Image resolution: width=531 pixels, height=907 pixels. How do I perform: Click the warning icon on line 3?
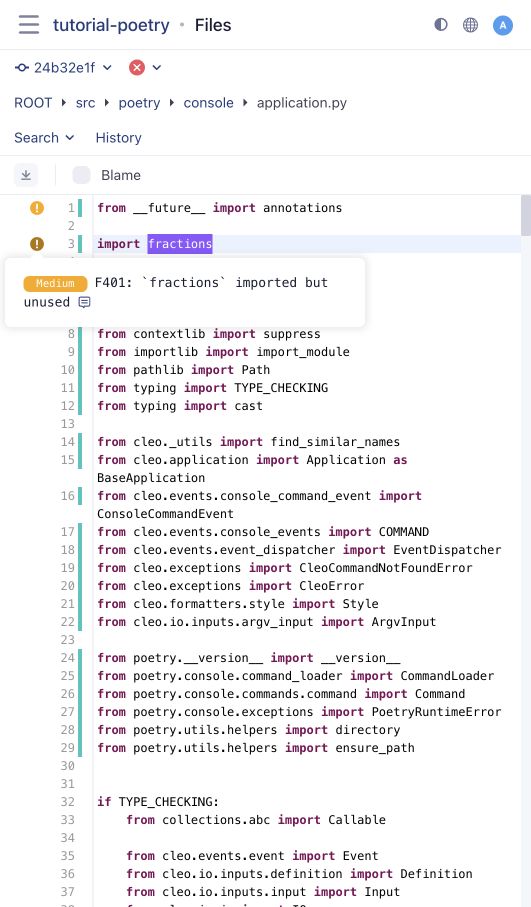coord(37,244)
